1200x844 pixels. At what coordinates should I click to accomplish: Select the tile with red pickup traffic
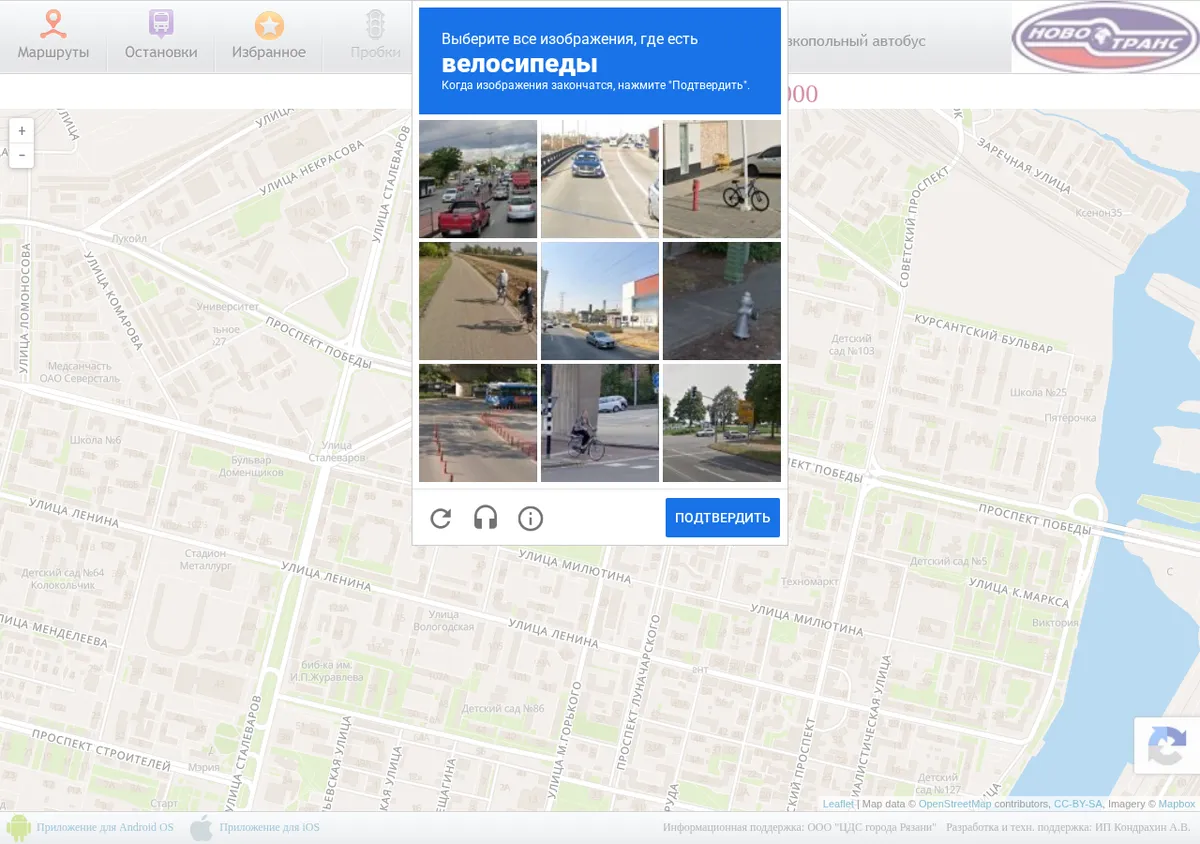(x=478, y=179)
